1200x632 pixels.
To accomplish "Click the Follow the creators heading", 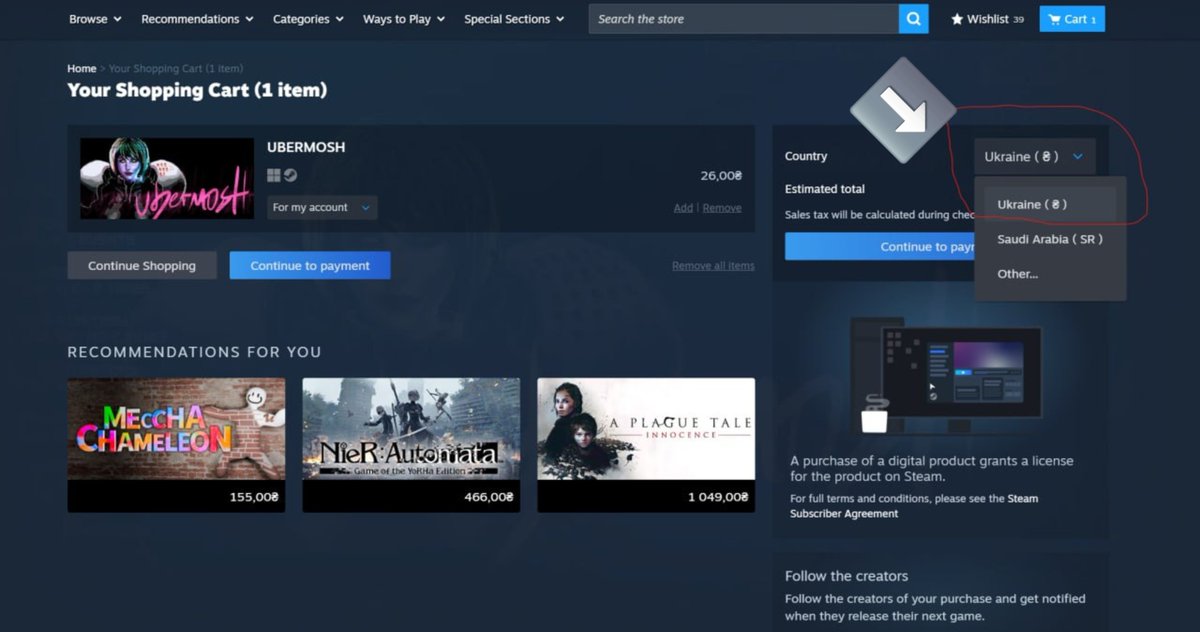I will coord(847,576).
